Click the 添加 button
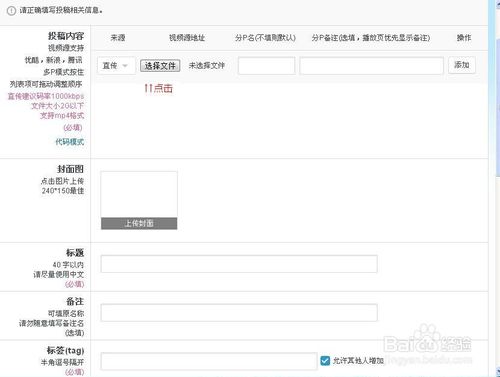 pos(462,65)
